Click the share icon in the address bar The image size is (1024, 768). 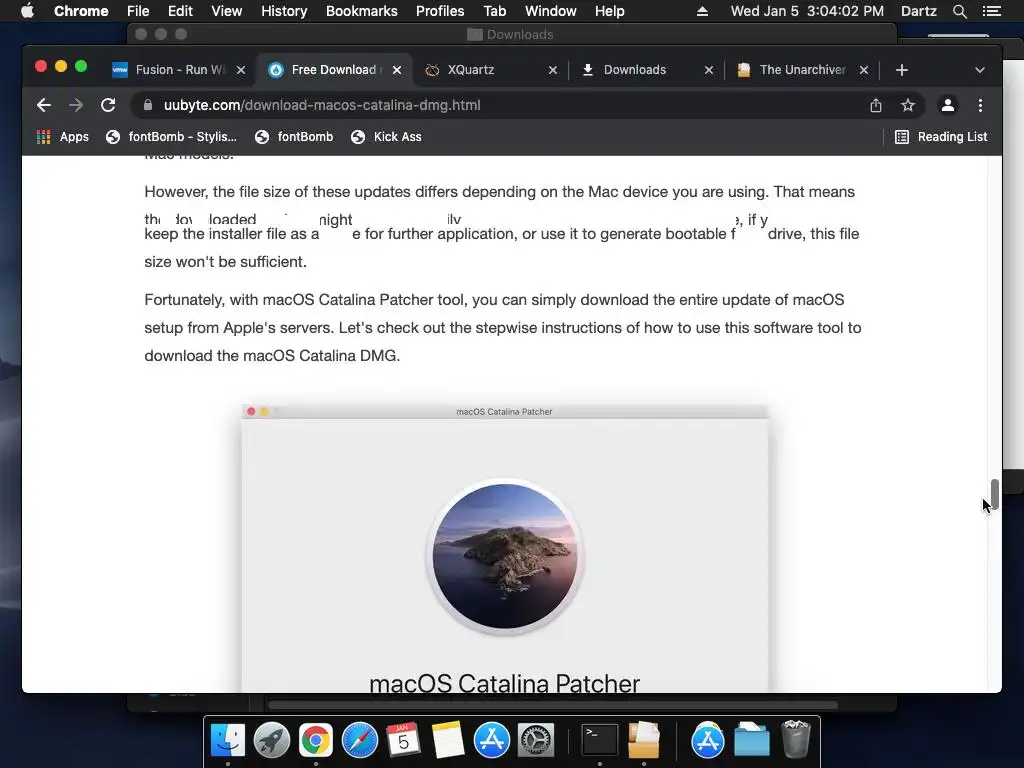pos(876,105)
